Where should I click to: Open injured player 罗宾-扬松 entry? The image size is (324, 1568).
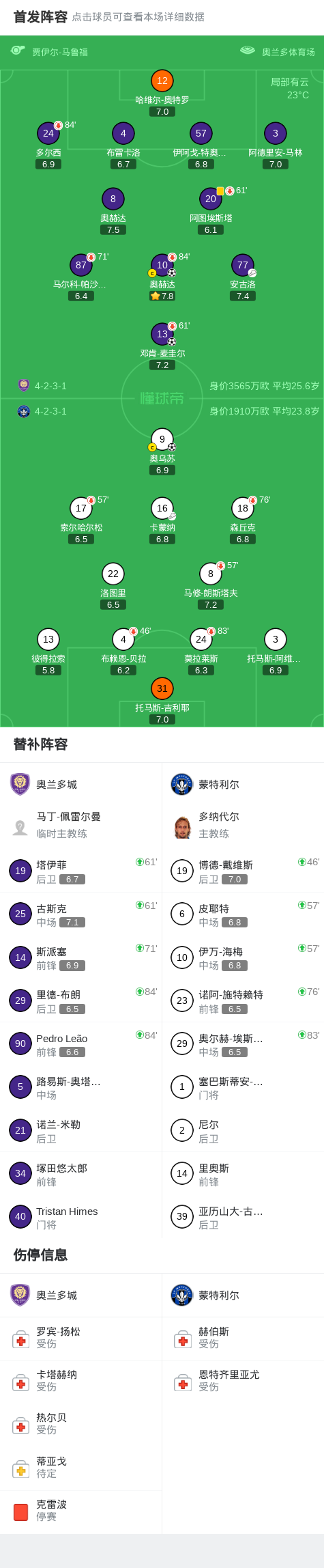coord(81,1338)
